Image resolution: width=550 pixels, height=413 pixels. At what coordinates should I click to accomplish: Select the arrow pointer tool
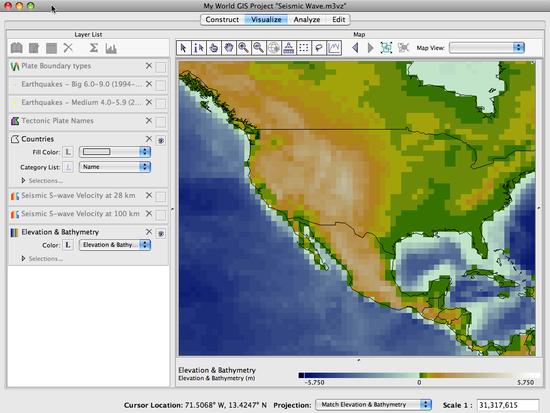pyautogui.click(x=183, y=48)
